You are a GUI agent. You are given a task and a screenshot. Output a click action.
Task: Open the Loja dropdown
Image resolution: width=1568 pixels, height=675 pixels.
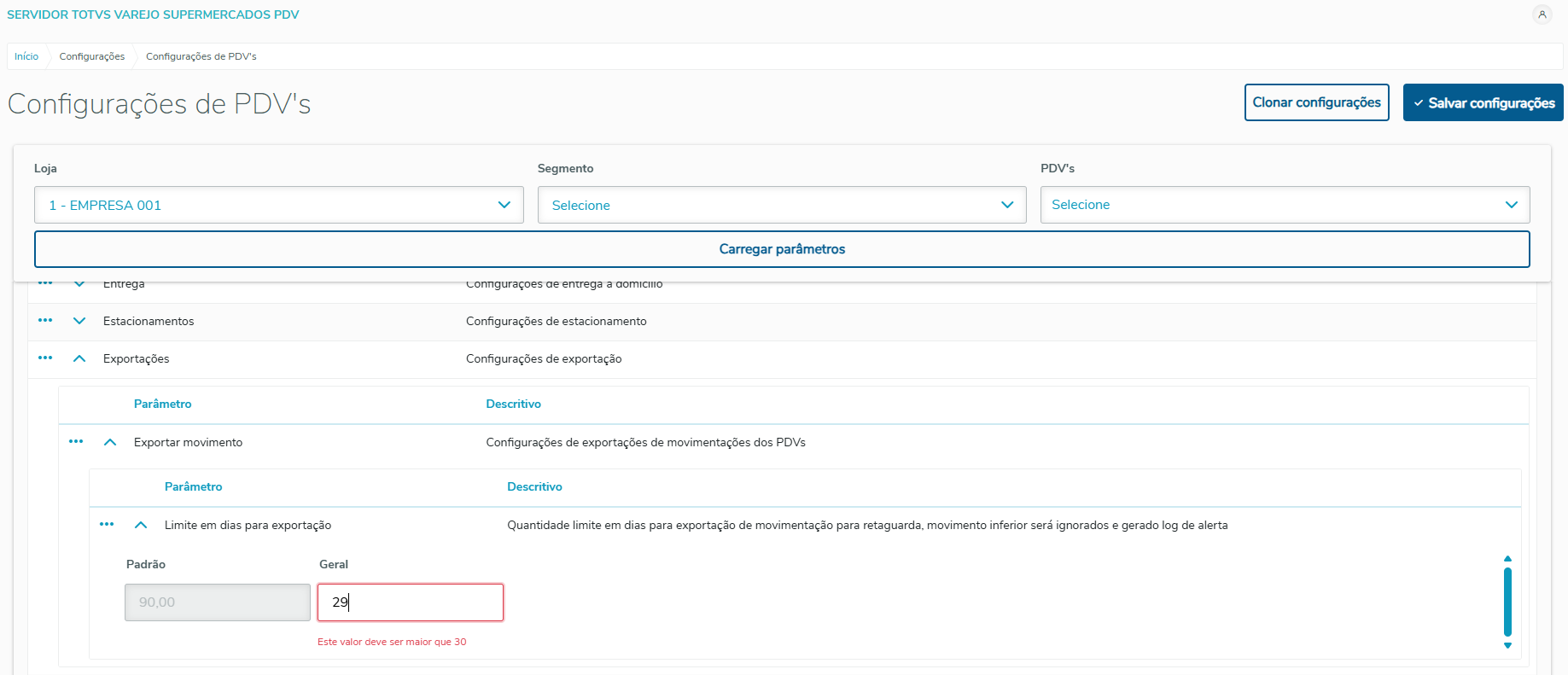click(278, 205)
